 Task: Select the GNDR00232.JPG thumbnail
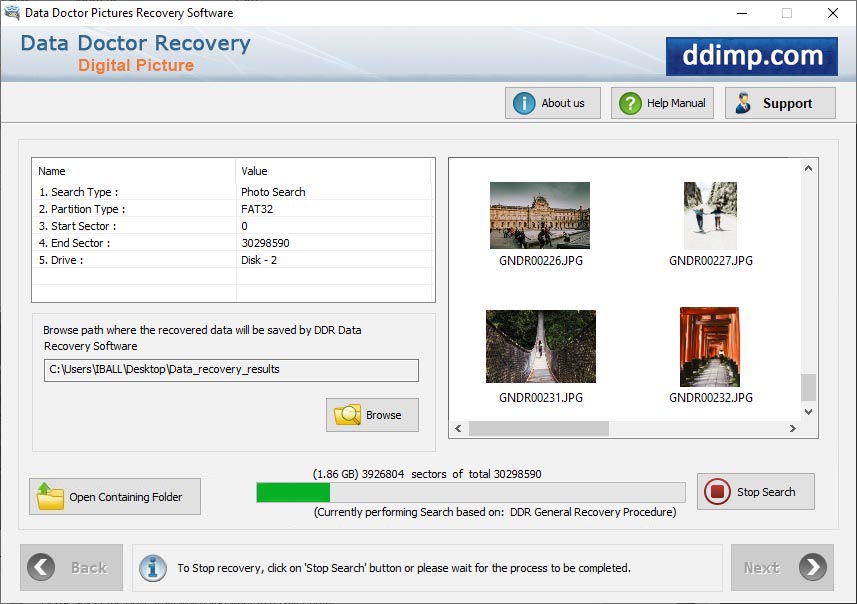tap(710, 347)
